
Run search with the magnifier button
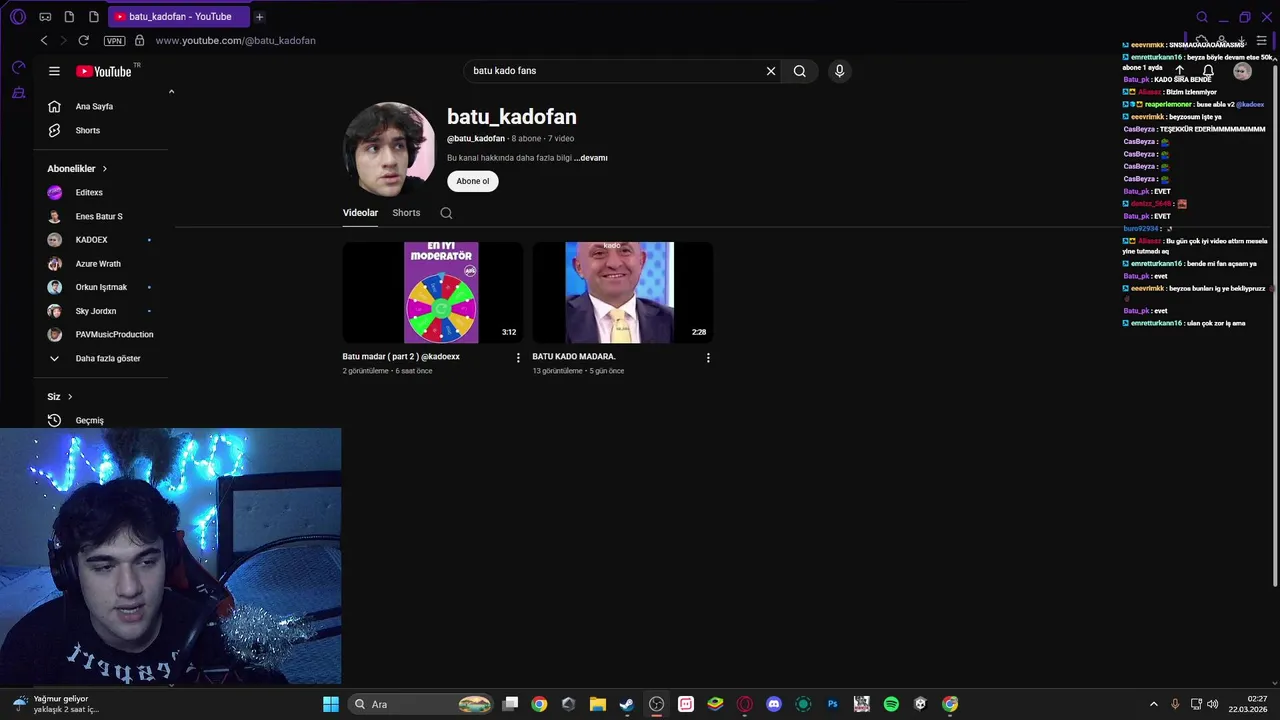800,71
